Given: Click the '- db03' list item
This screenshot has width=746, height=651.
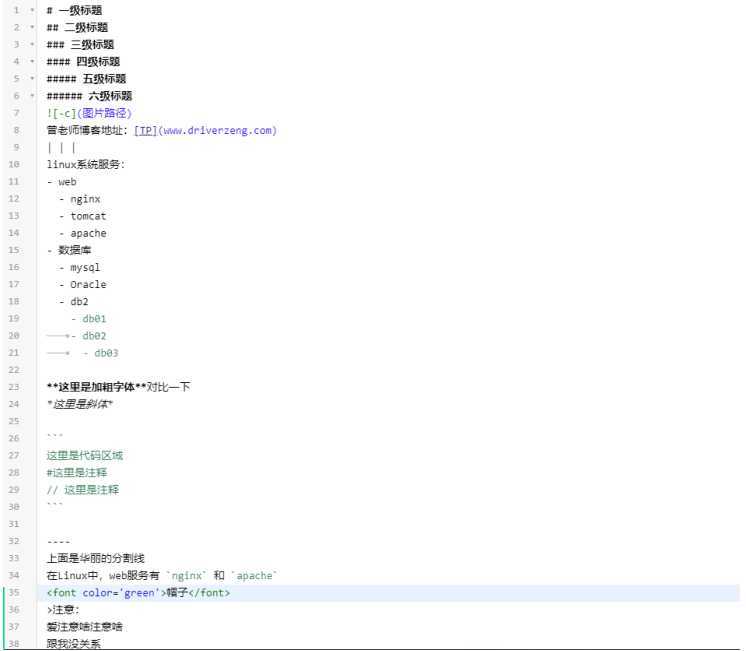Looking at the screenshot, I should (100, 353).
